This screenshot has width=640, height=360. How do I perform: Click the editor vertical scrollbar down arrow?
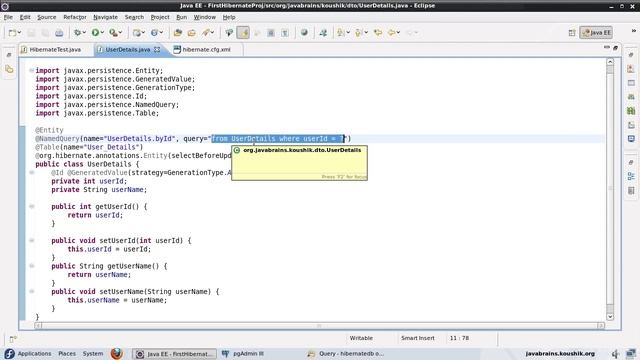point(610,317)
